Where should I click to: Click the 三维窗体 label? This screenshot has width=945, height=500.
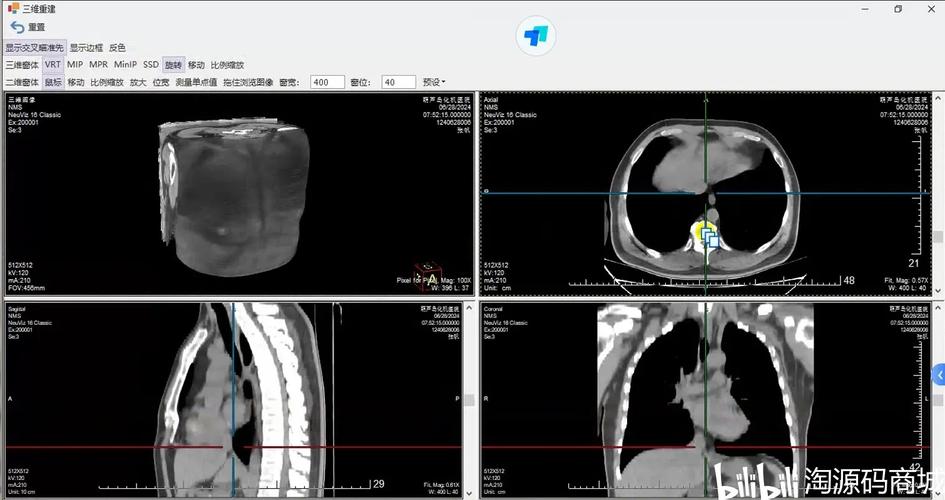(22, 64)
